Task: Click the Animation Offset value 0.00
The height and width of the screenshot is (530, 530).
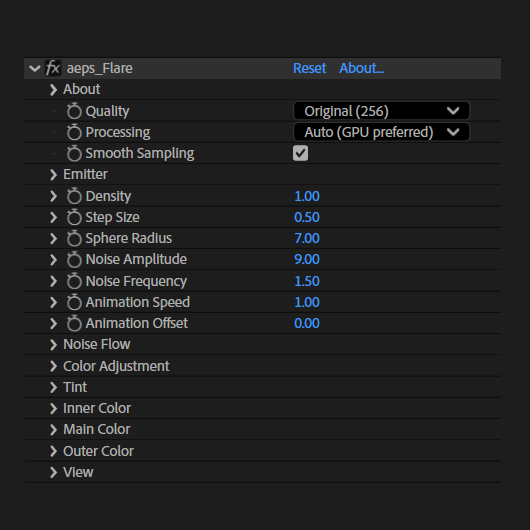Action: (307, 323)
